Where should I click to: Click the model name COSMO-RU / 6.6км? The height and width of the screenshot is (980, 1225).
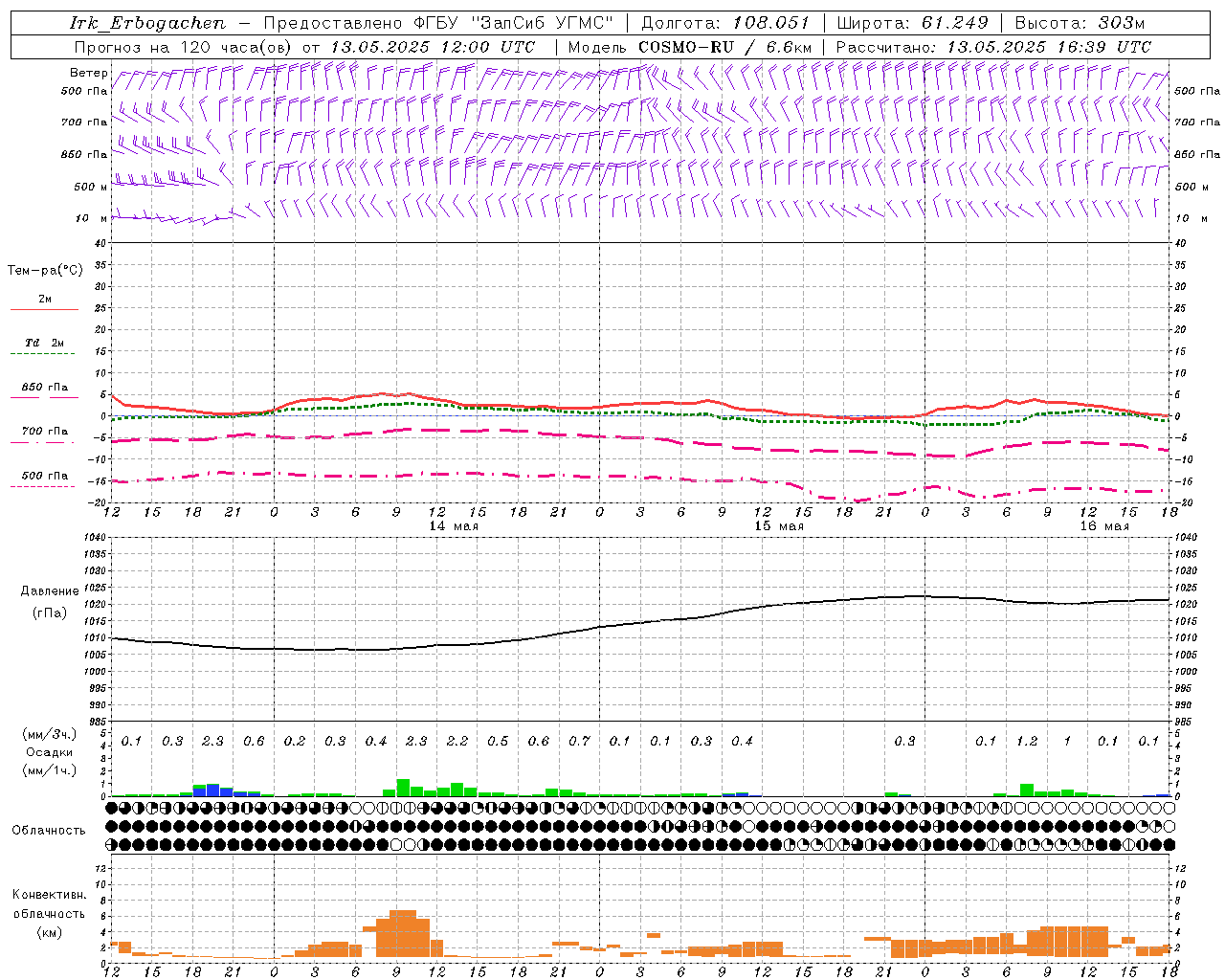pos(725,47)
